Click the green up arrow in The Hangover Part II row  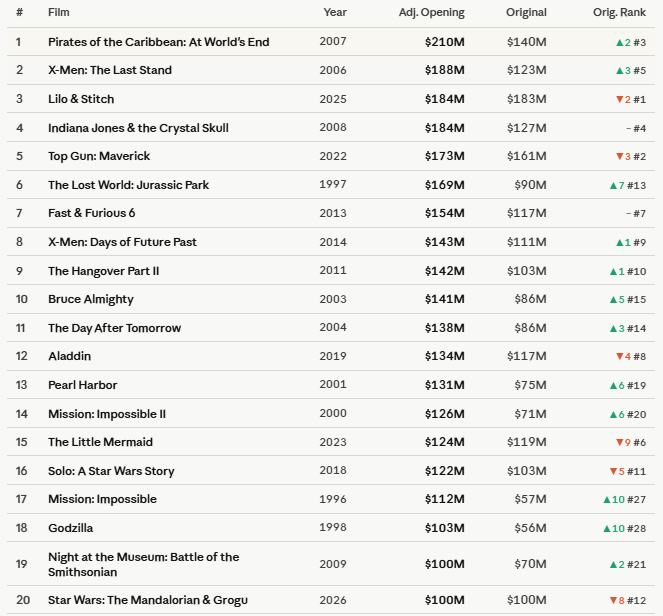point(614,271)
